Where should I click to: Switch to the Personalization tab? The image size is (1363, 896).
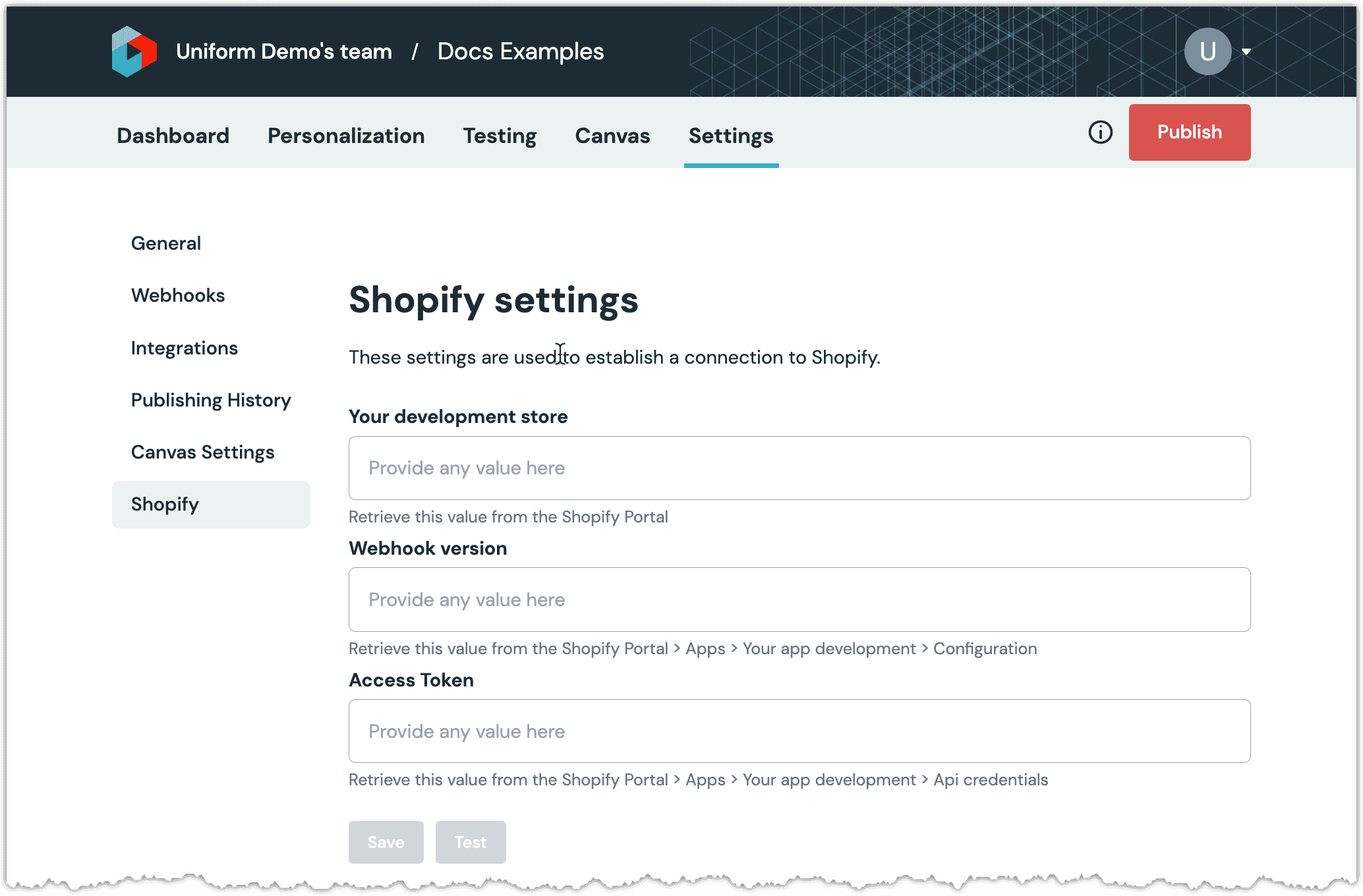pos(346,136)
